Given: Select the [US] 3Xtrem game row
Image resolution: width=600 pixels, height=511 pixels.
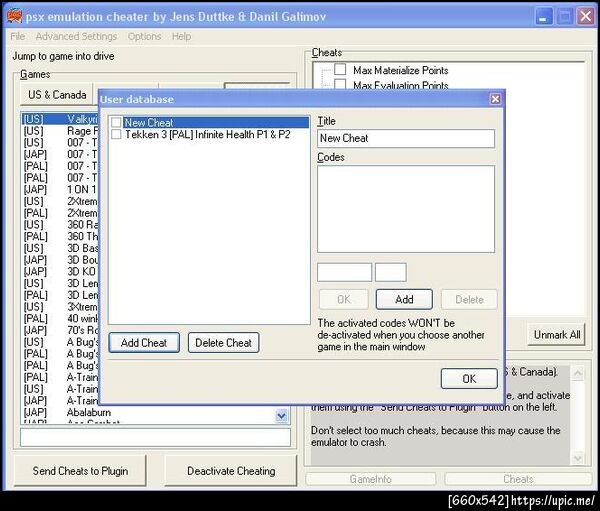Looking at the screenshot, I should pyautogui.click(x=60, y=307).
